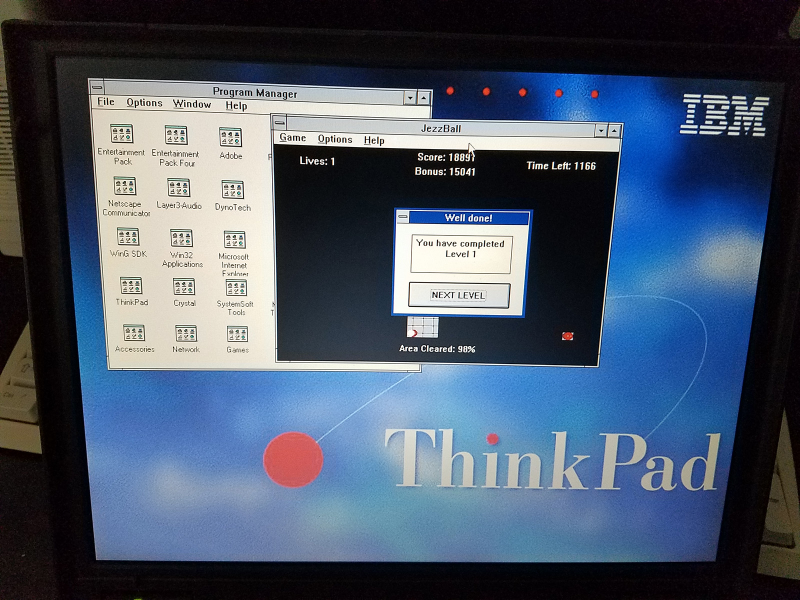The image size is (800, 600).
Task: Click the red JezzBall atom ball
Action: (567, 336)
